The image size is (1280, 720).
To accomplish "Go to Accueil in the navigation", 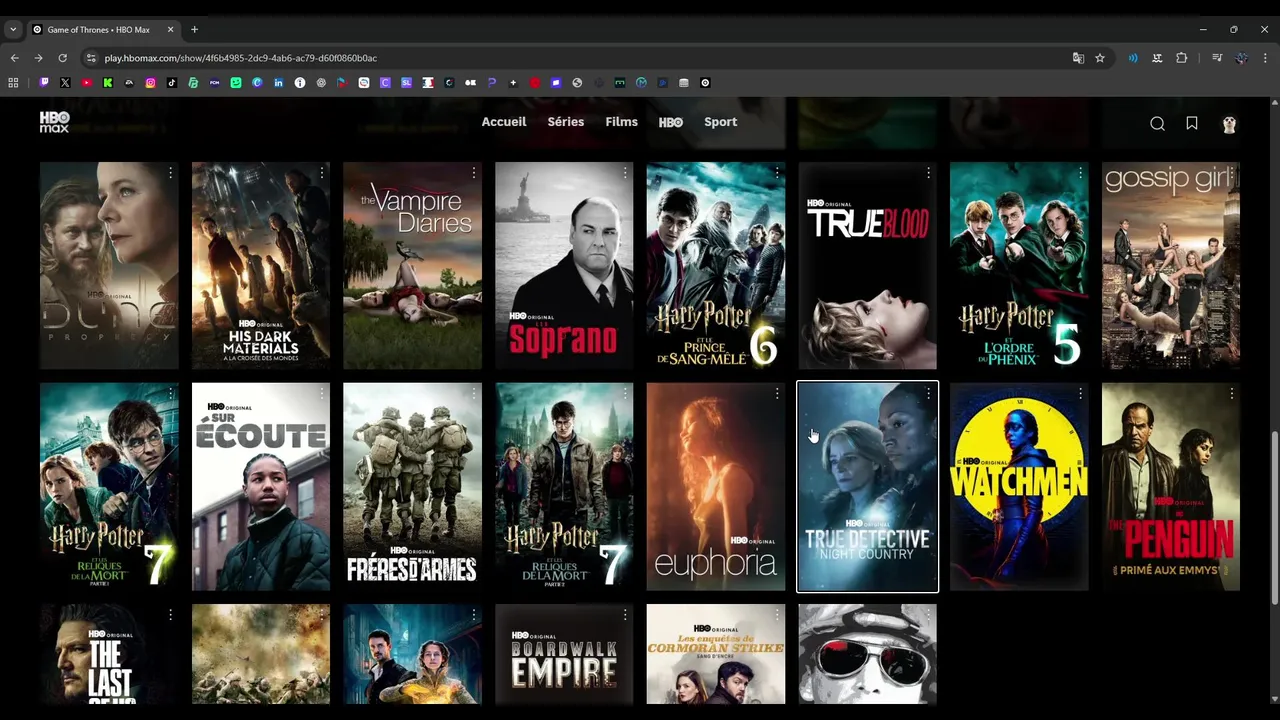I will 504,122.
